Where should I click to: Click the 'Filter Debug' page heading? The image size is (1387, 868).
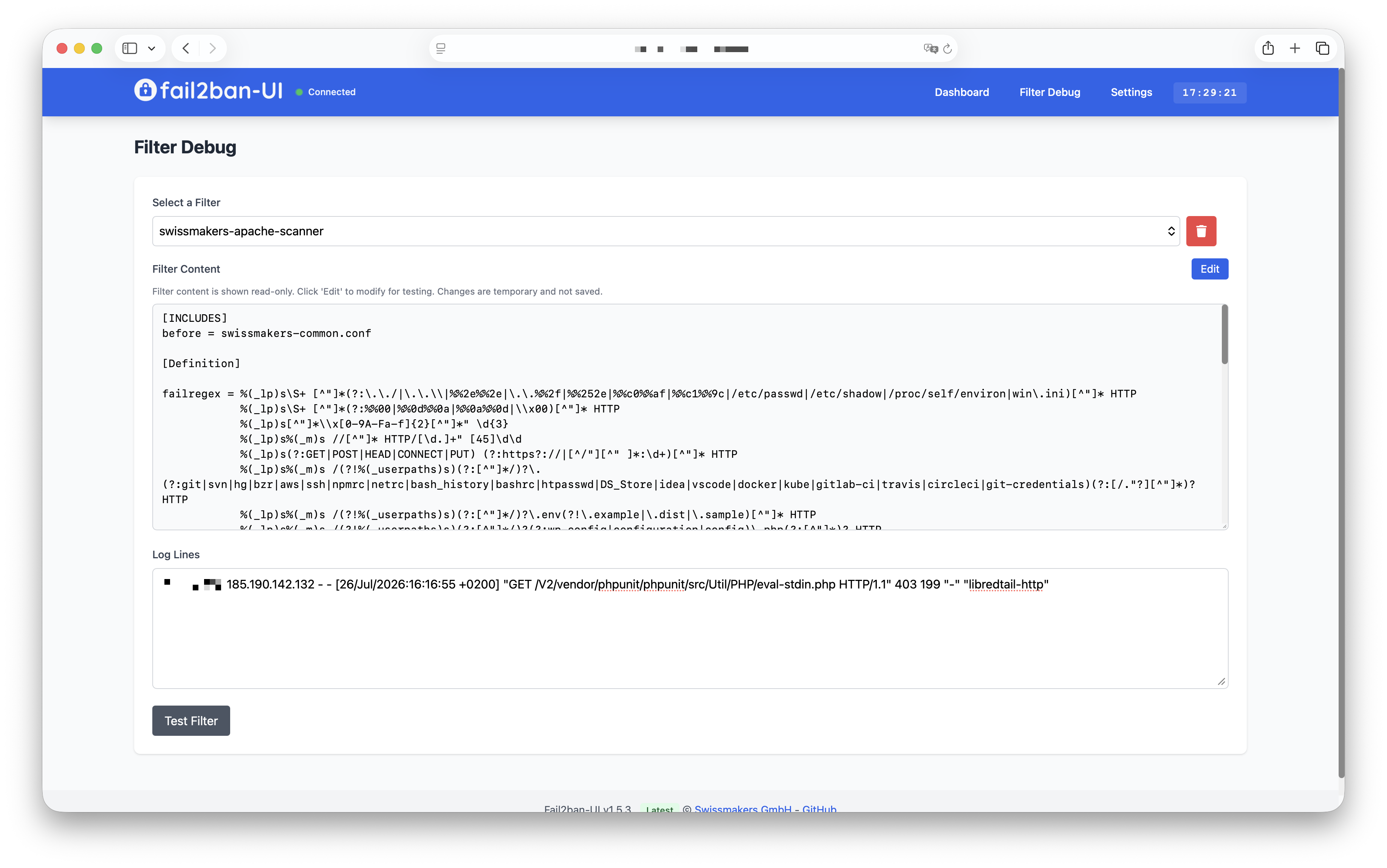[185, 148]
